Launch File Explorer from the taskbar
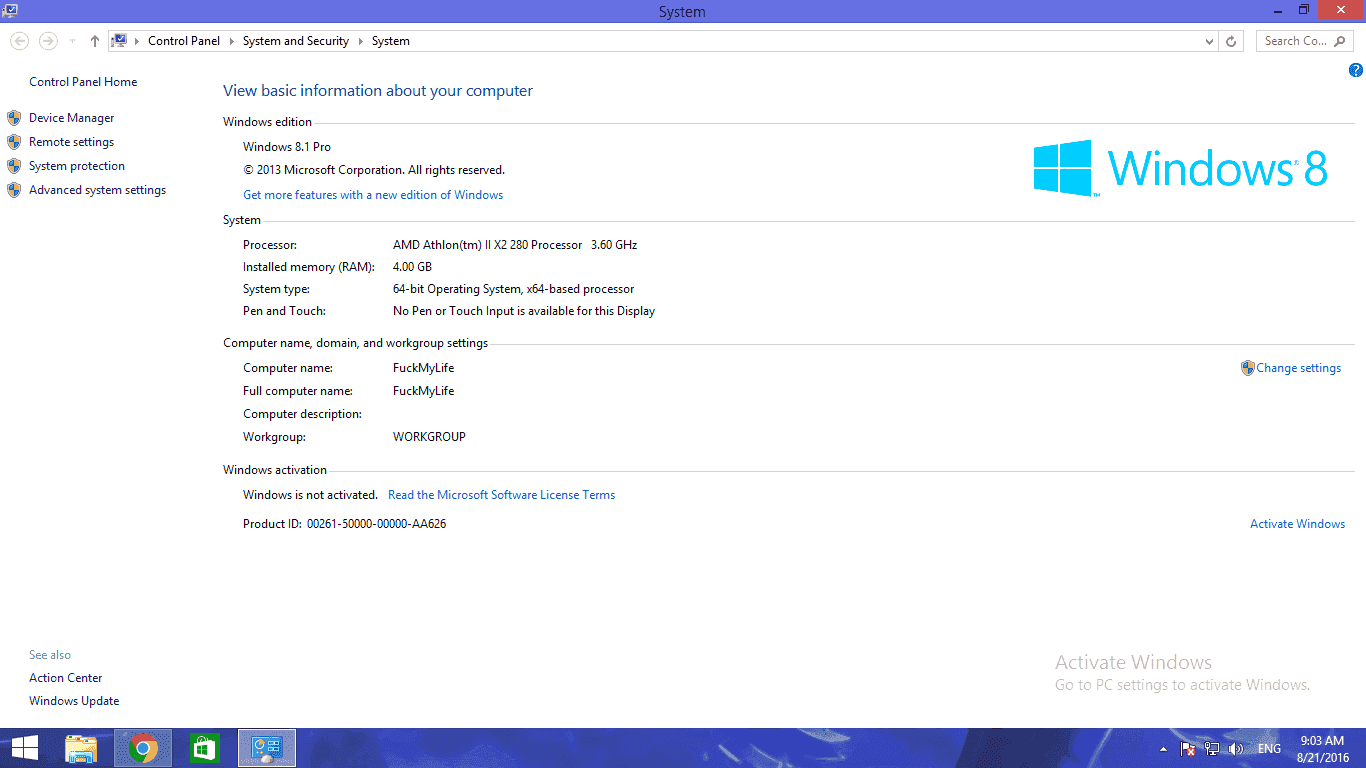This screenshot has height=768, width=1366. pos(81,748)
